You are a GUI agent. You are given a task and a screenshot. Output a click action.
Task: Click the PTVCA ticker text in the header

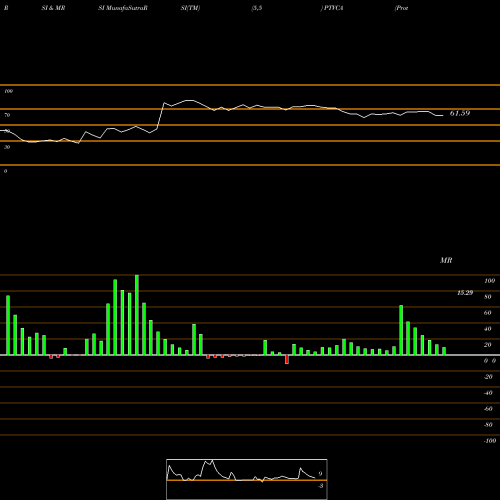pyautogui.click(x=334, y=8)
